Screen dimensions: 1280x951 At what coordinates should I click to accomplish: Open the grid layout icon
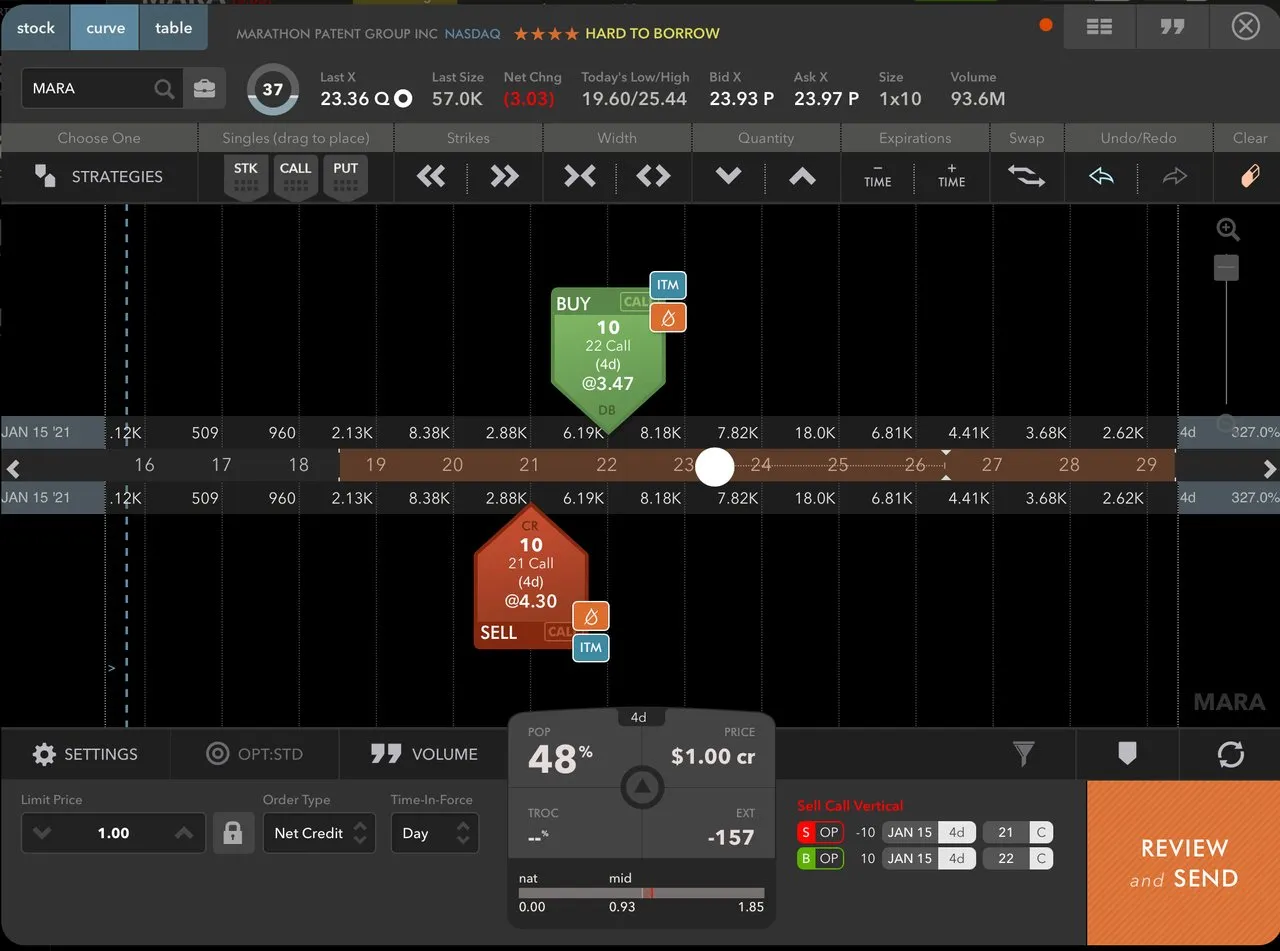tap(1099, 27)
